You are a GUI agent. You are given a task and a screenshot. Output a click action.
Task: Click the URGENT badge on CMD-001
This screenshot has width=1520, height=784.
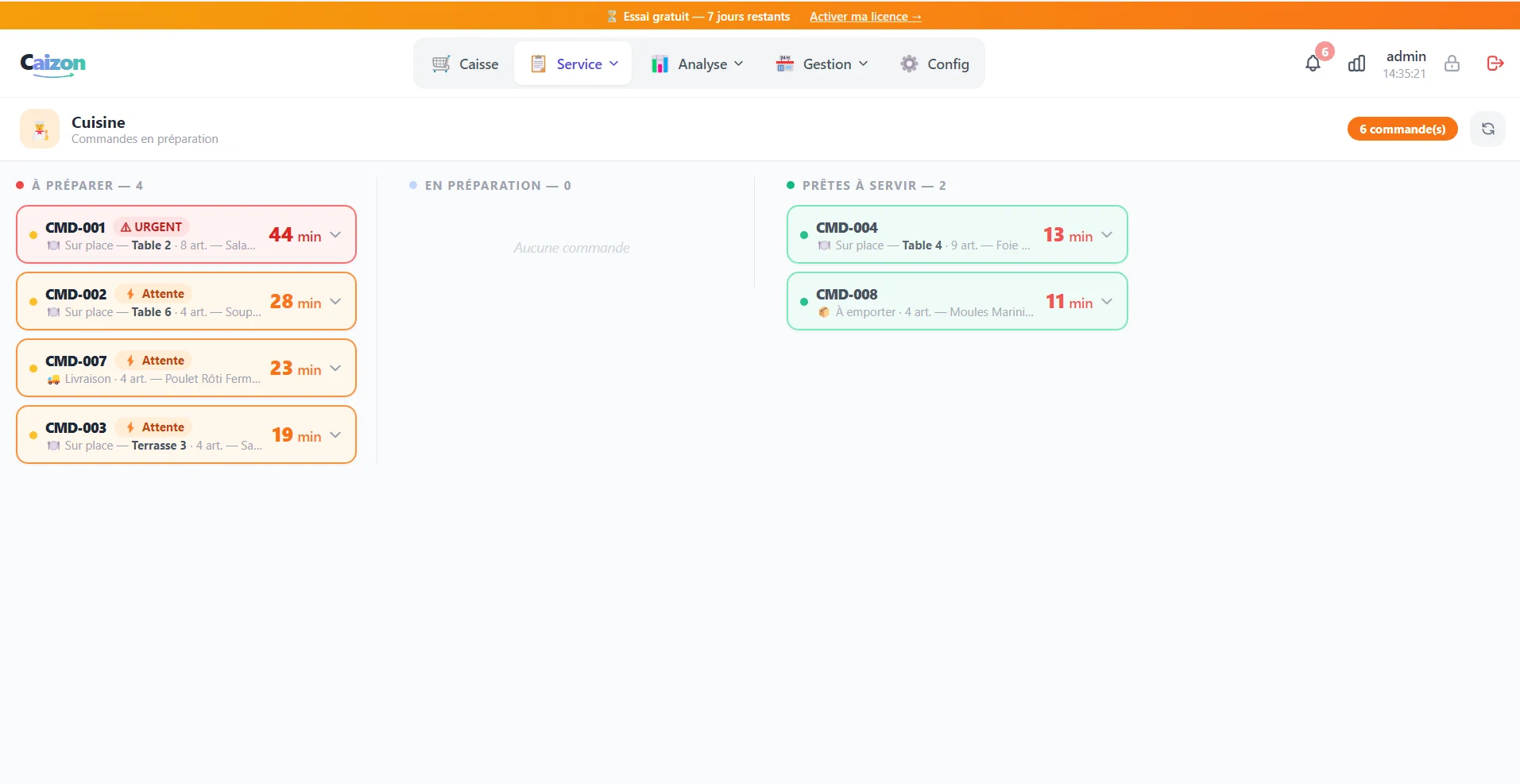(151, 227)
